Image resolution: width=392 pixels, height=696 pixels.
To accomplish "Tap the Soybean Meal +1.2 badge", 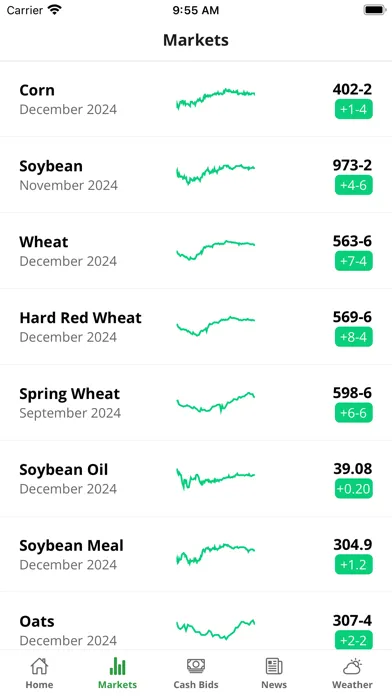I will click(353, 565).
